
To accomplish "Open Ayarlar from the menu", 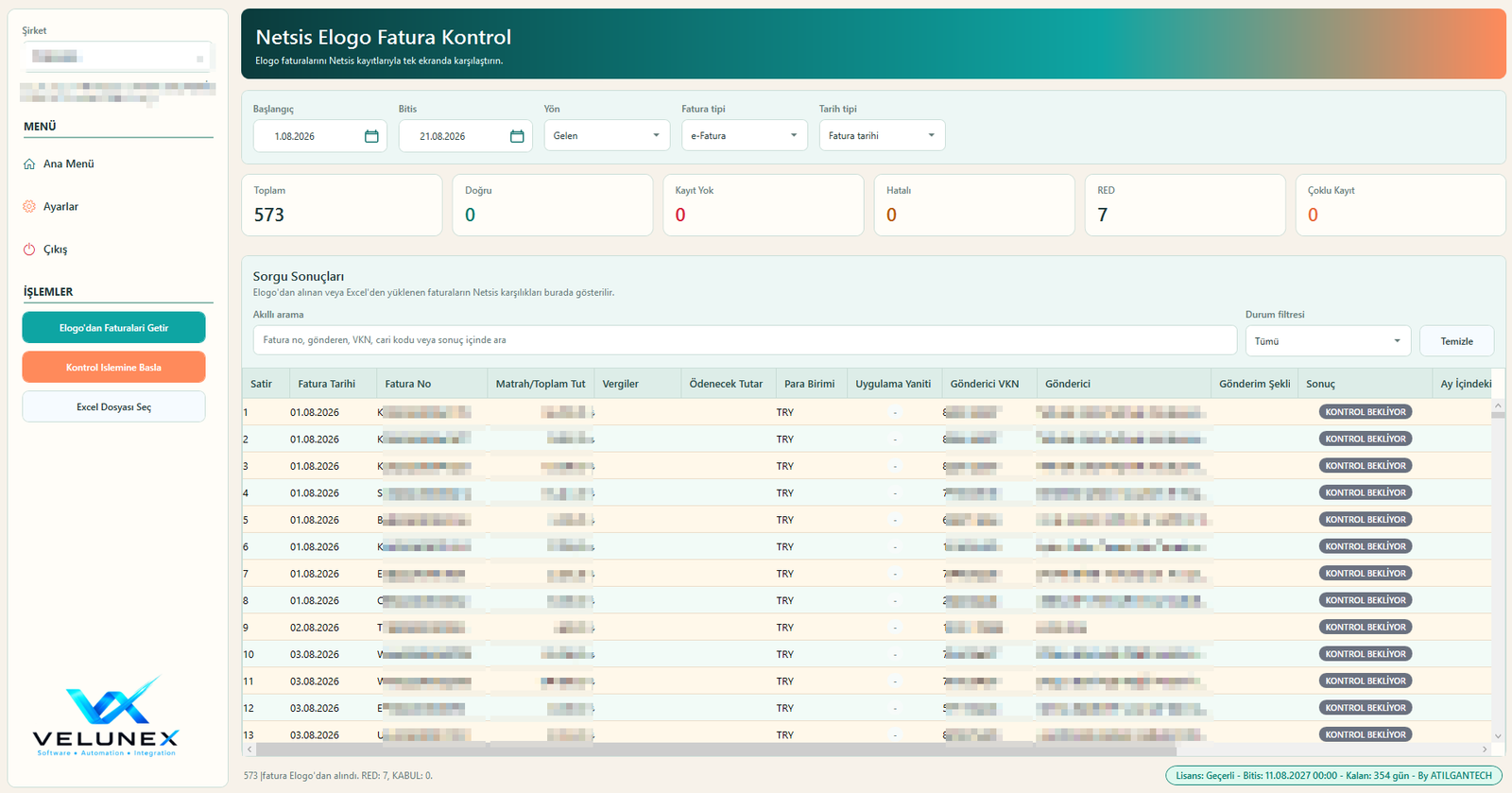I will tap(60, 206).
